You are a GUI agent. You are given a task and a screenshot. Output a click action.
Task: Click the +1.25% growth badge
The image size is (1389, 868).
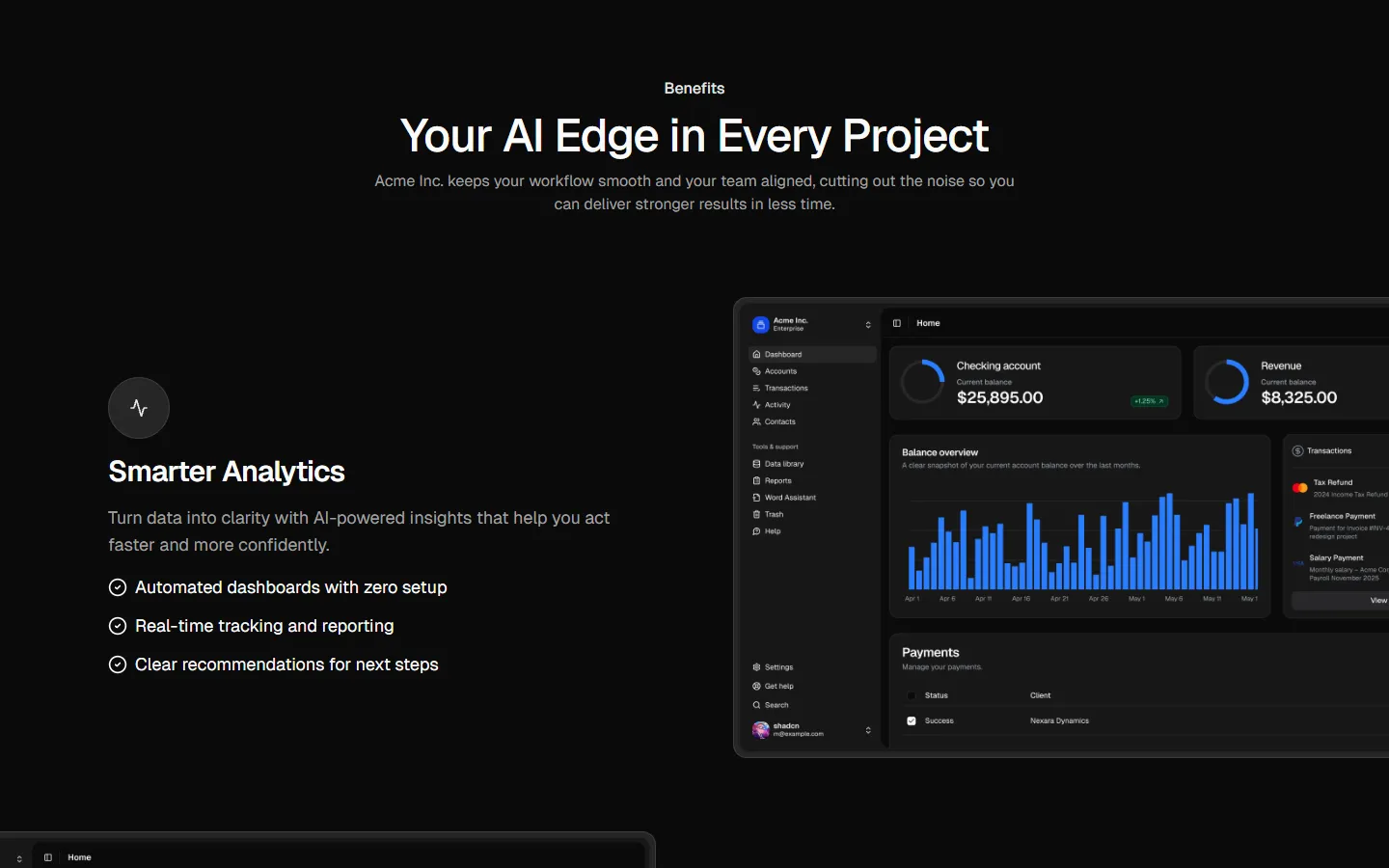point(1149,401)
